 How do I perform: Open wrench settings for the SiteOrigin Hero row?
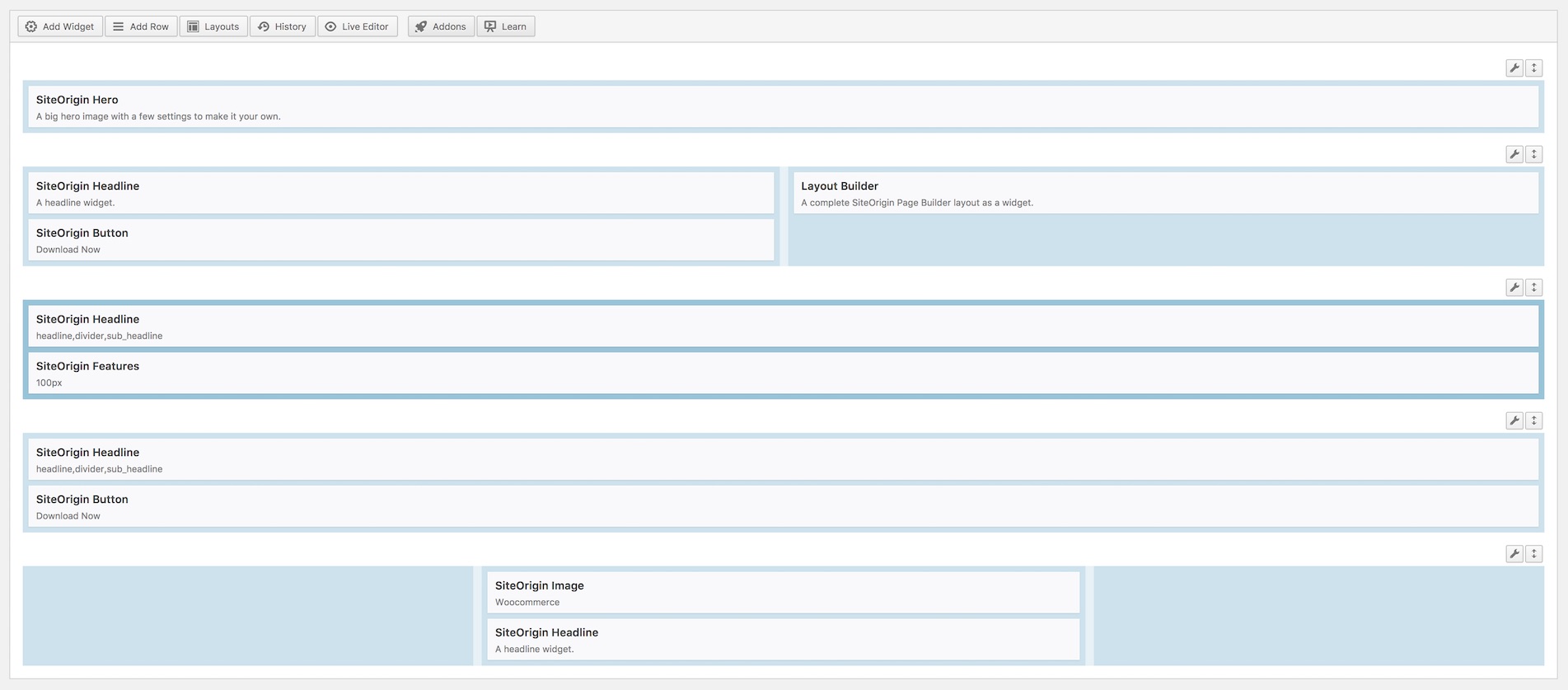click(x=1514, y=68)
